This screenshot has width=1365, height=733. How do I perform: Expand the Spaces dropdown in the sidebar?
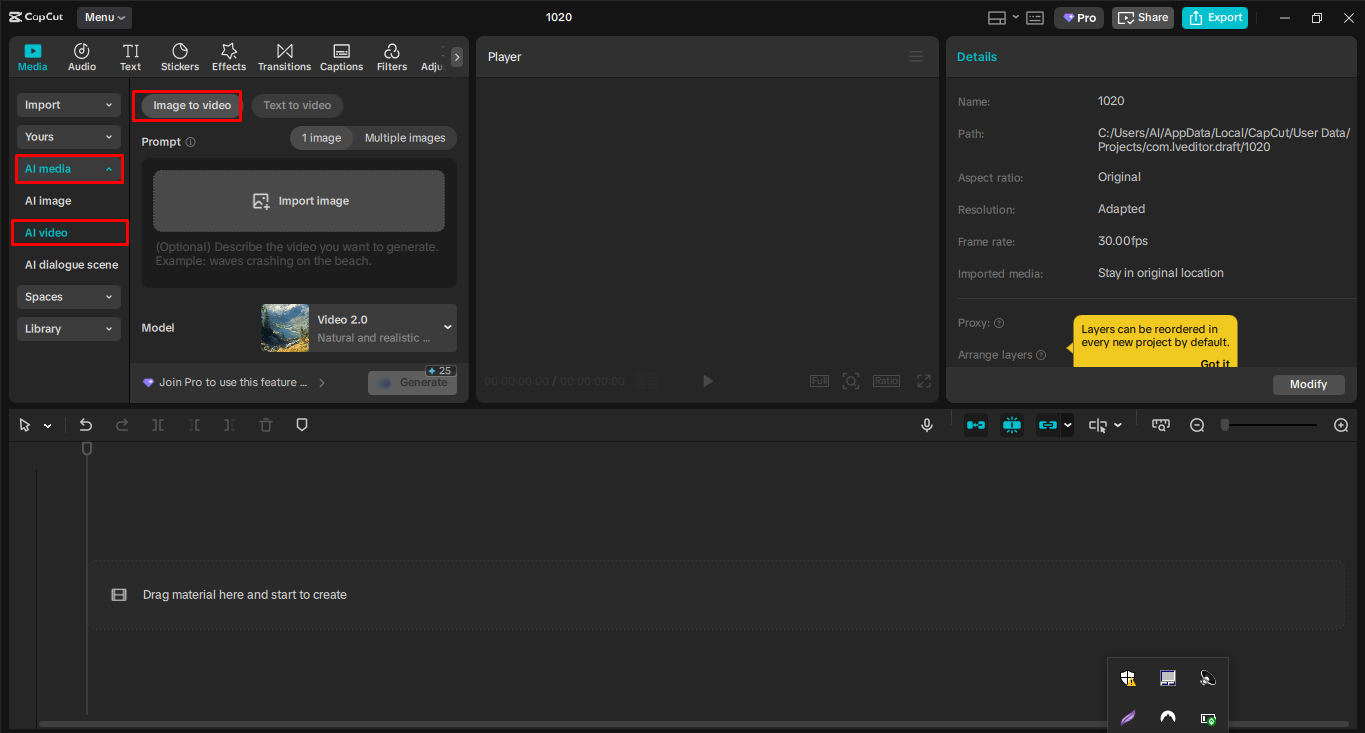[68, 296]
